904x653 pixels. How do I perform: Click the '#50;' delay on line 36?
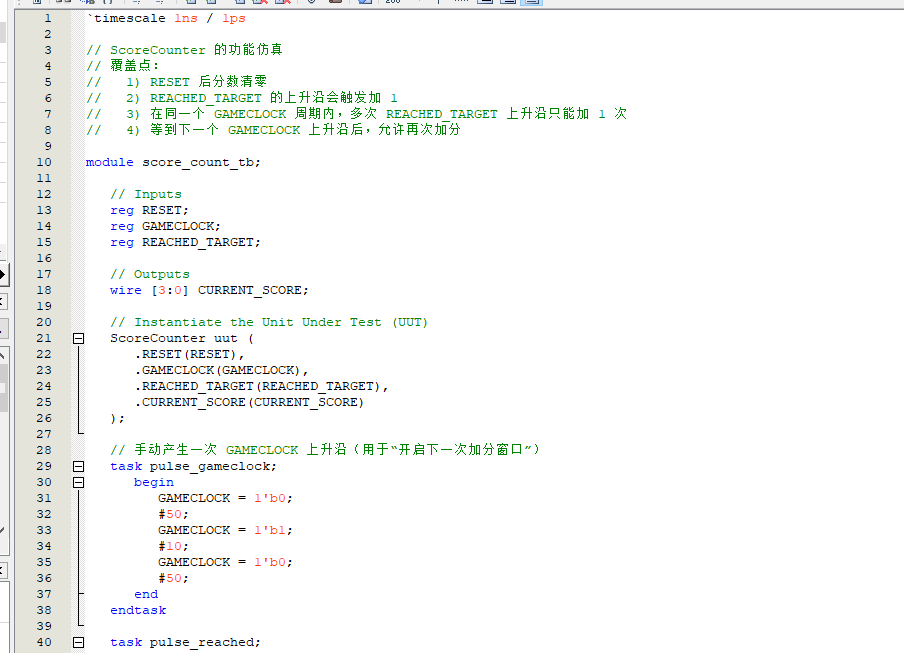pos(174,578)
